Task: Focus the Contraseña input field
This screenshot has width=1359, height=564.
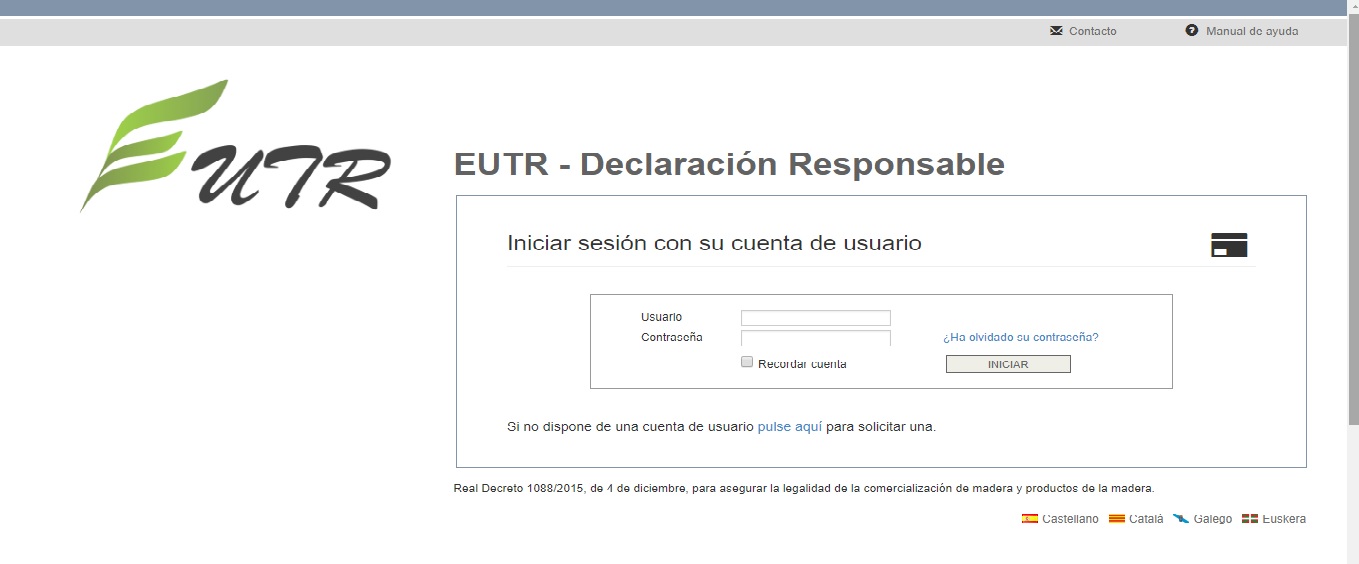Action: pos(815,338)
